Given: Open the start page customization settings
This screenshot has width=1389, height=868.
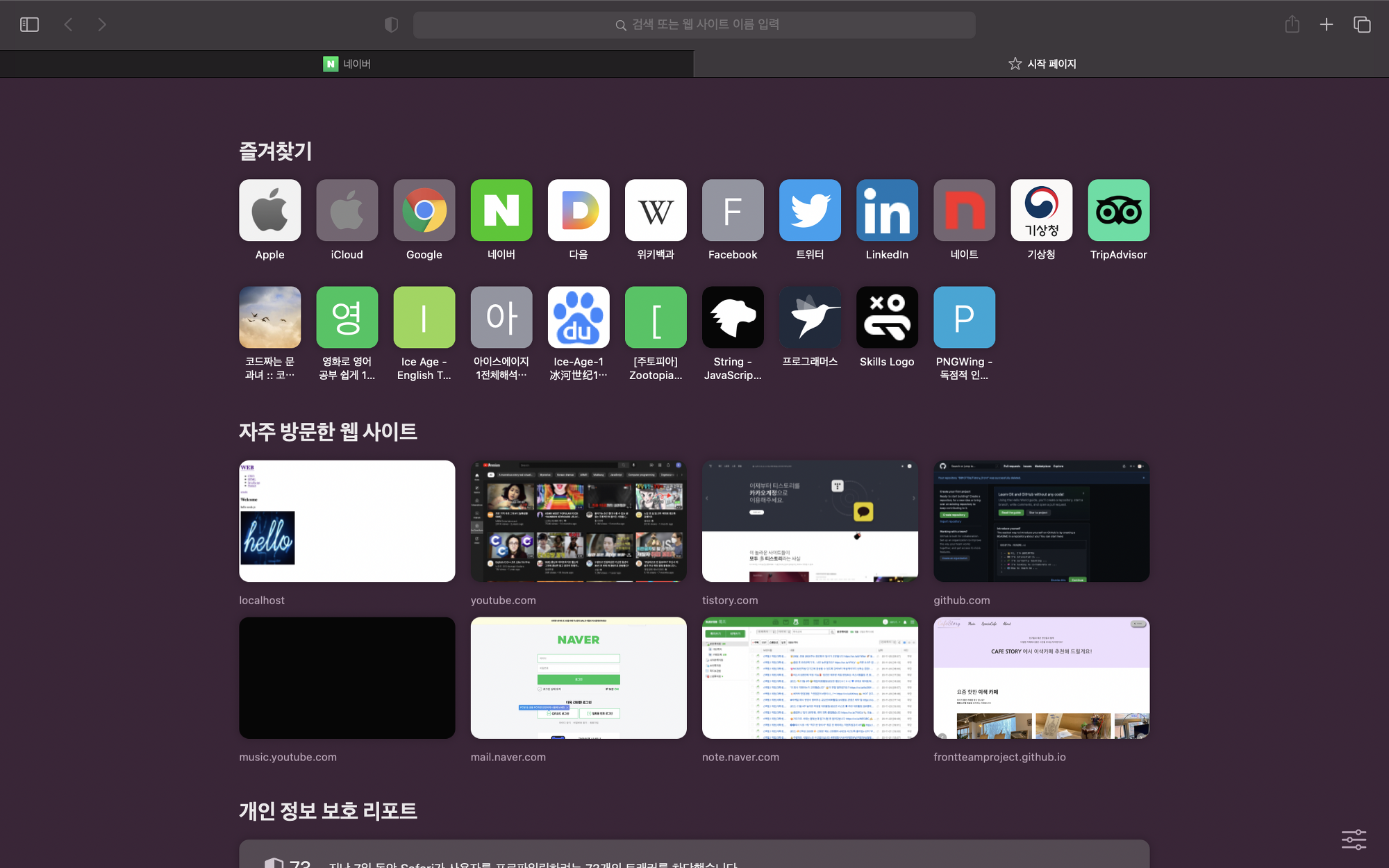Looking at the screenshot, I should (x=1354, y=840).
